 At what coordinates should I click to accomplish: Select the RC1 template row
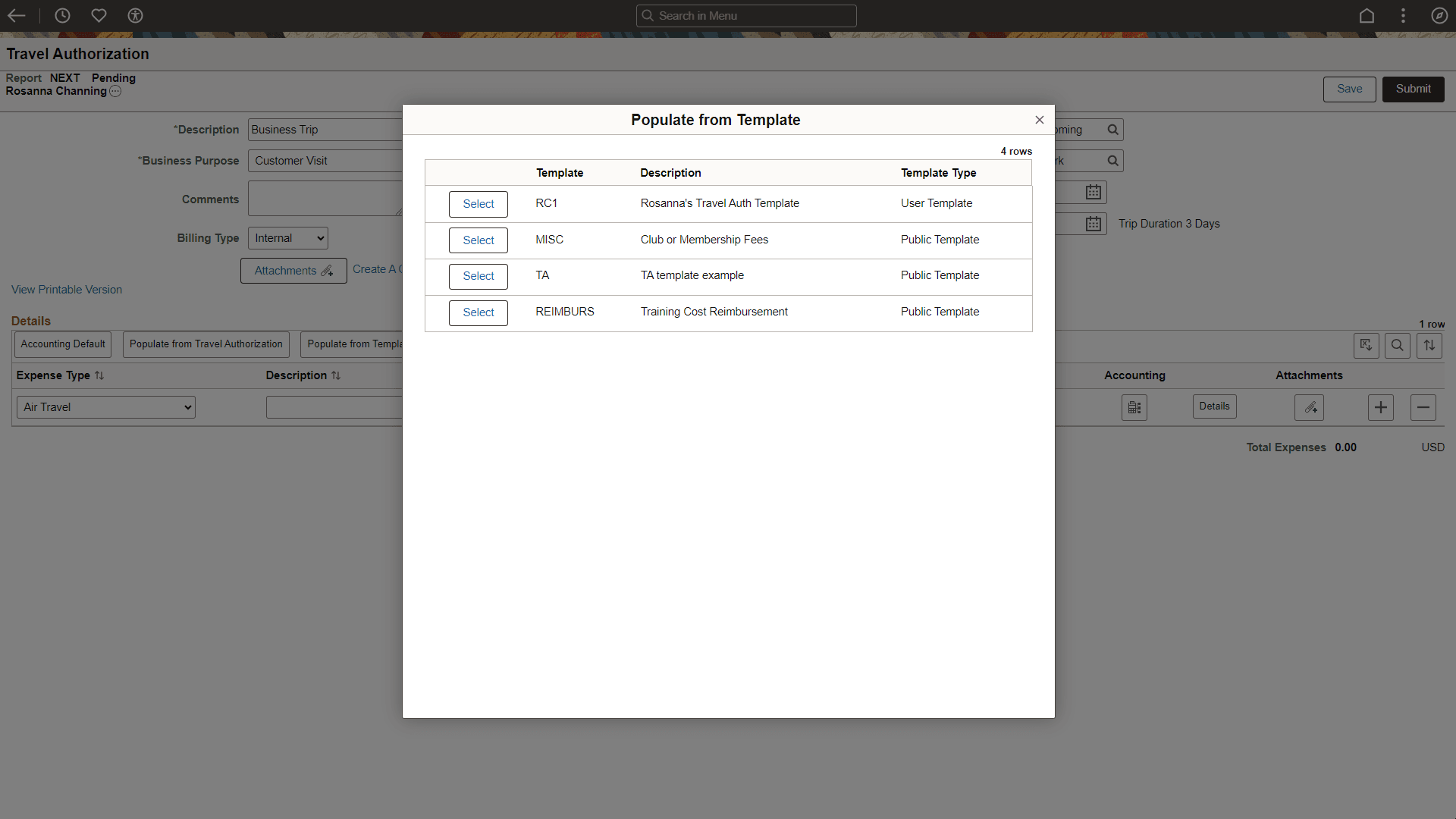[x=478, y=204]
